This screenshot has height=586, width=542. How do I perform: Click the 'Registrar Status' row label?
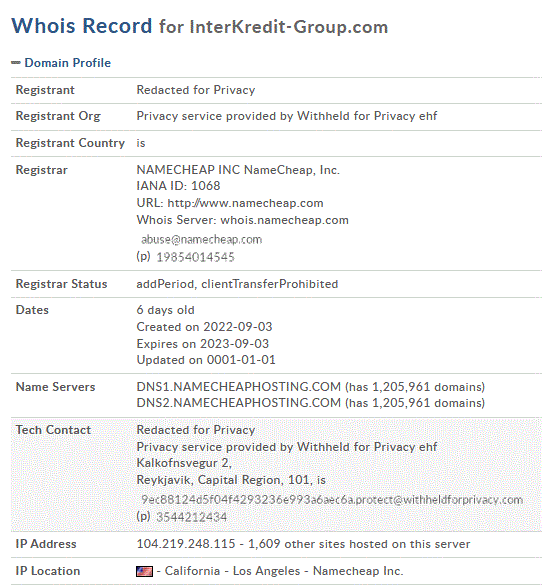coord(61,284)
